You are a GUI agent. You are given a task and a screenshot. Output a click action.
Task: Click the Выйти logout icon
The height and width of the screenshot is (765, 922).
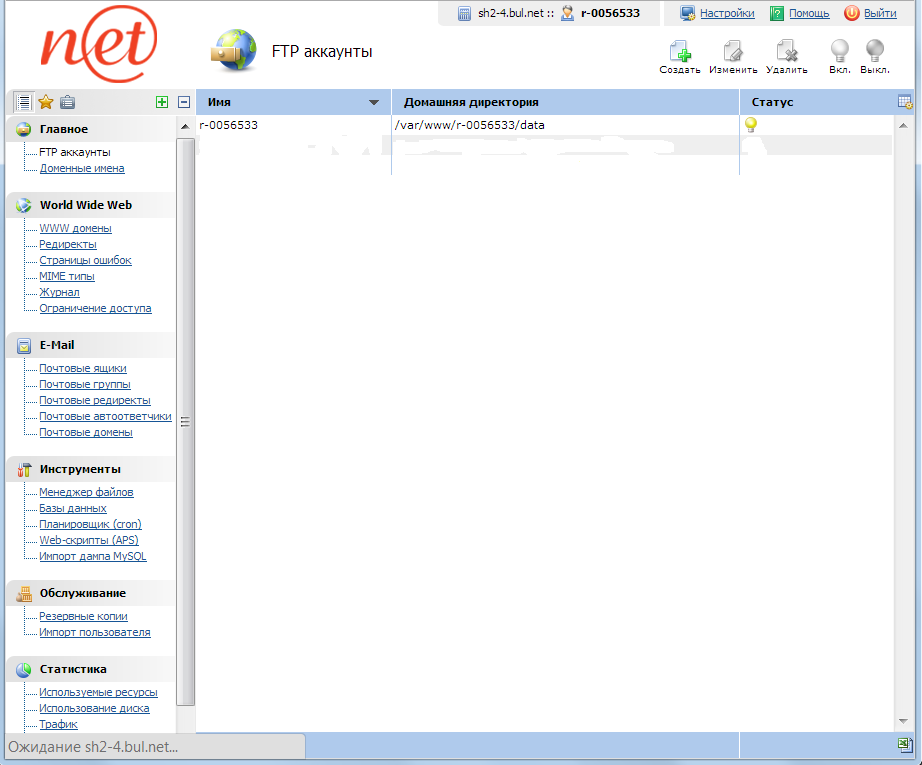(852, 13)
